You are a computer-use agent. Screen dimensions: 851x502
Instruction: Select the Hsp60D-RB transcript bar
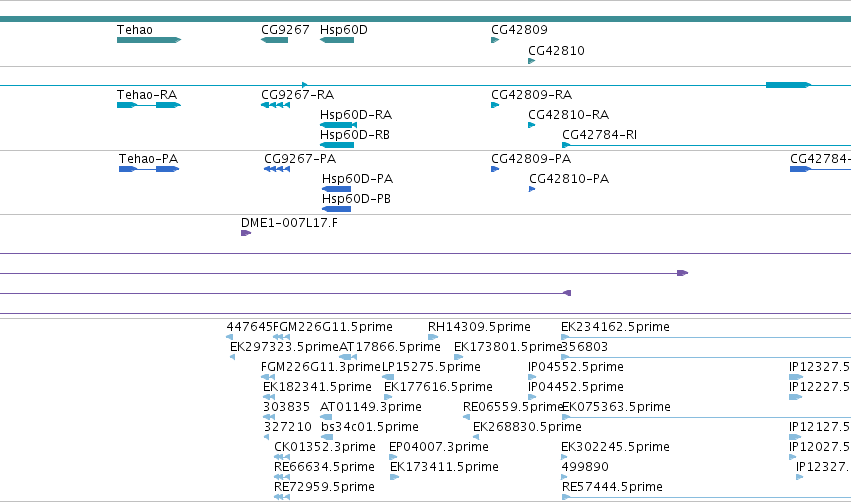click(336, 145)
